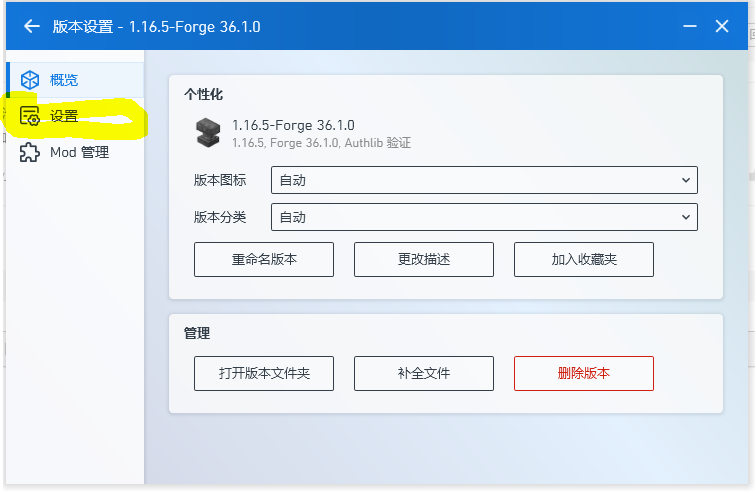Screen dimensions: 755x499
Task: Add version via 加入收藏夹 button
Action: [584, 259]
